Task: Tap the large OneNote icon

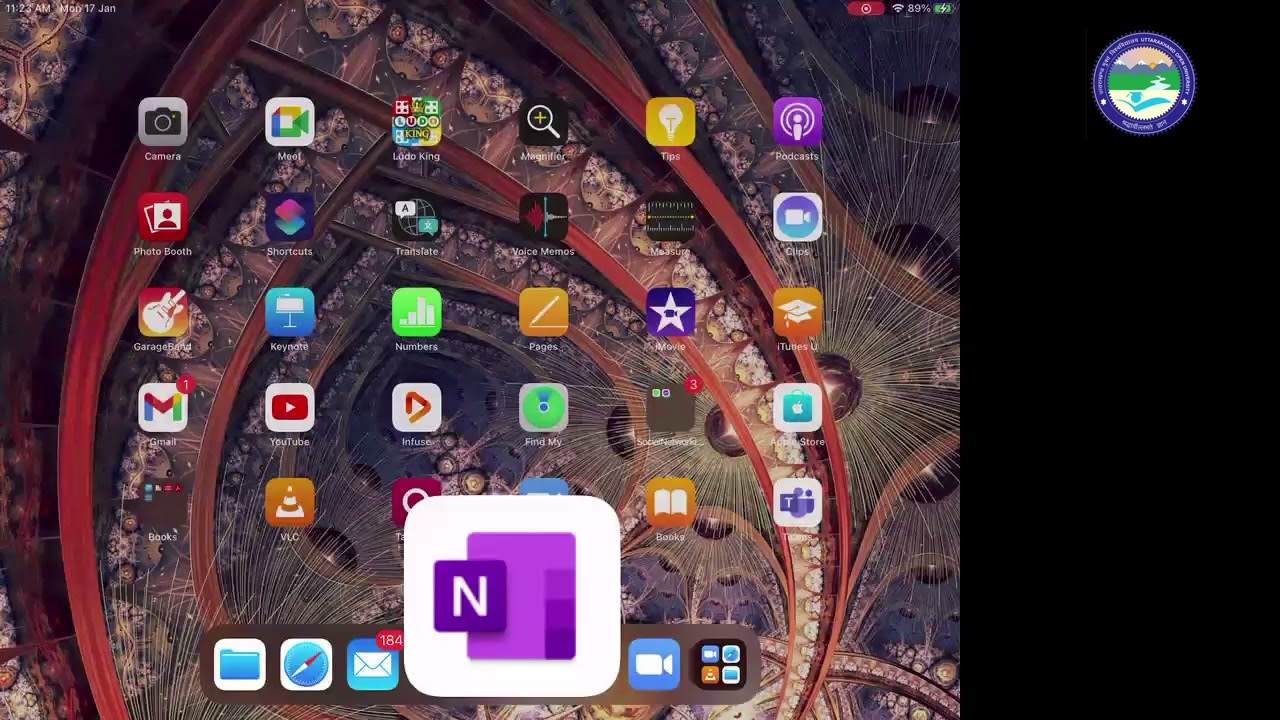Action: pos(512,596)
